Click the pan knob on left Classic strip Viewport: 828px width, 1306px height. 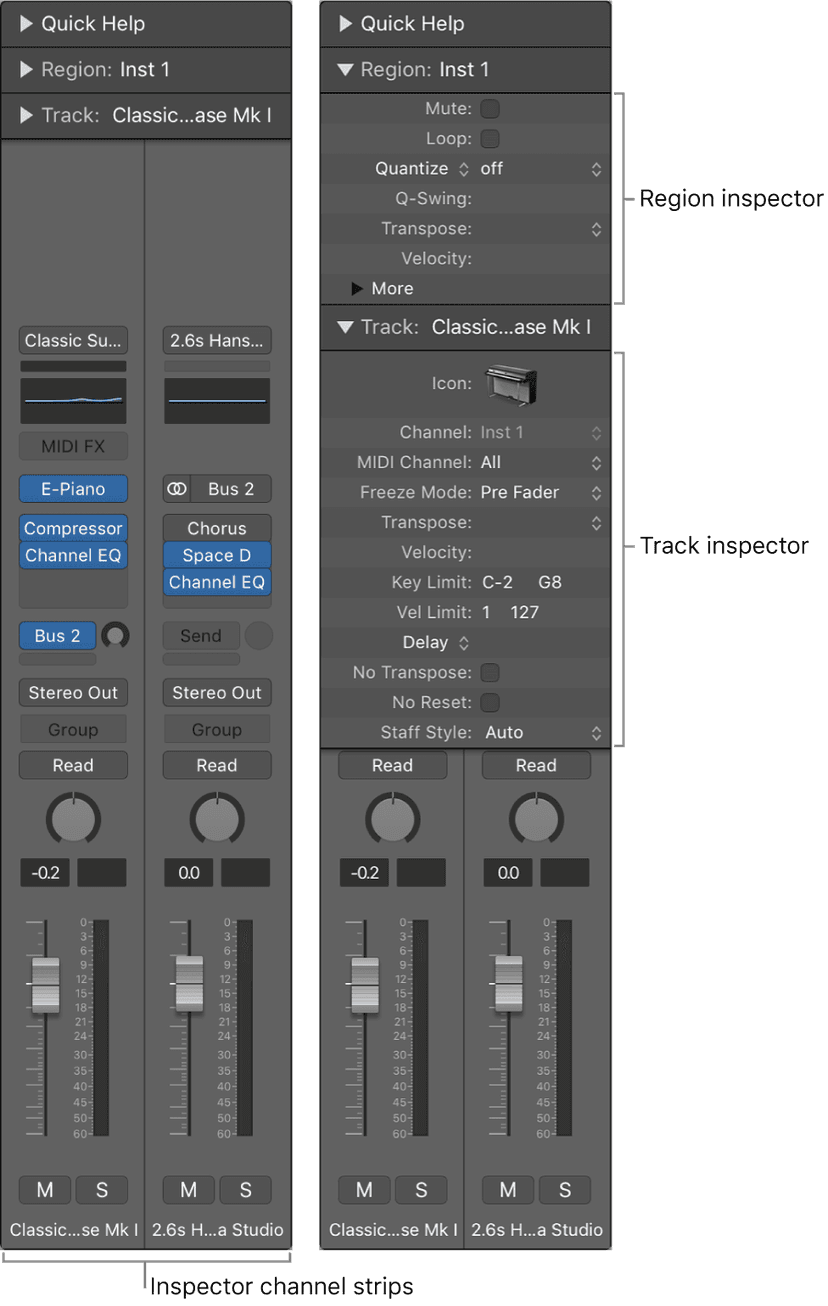tap(73, 818)
